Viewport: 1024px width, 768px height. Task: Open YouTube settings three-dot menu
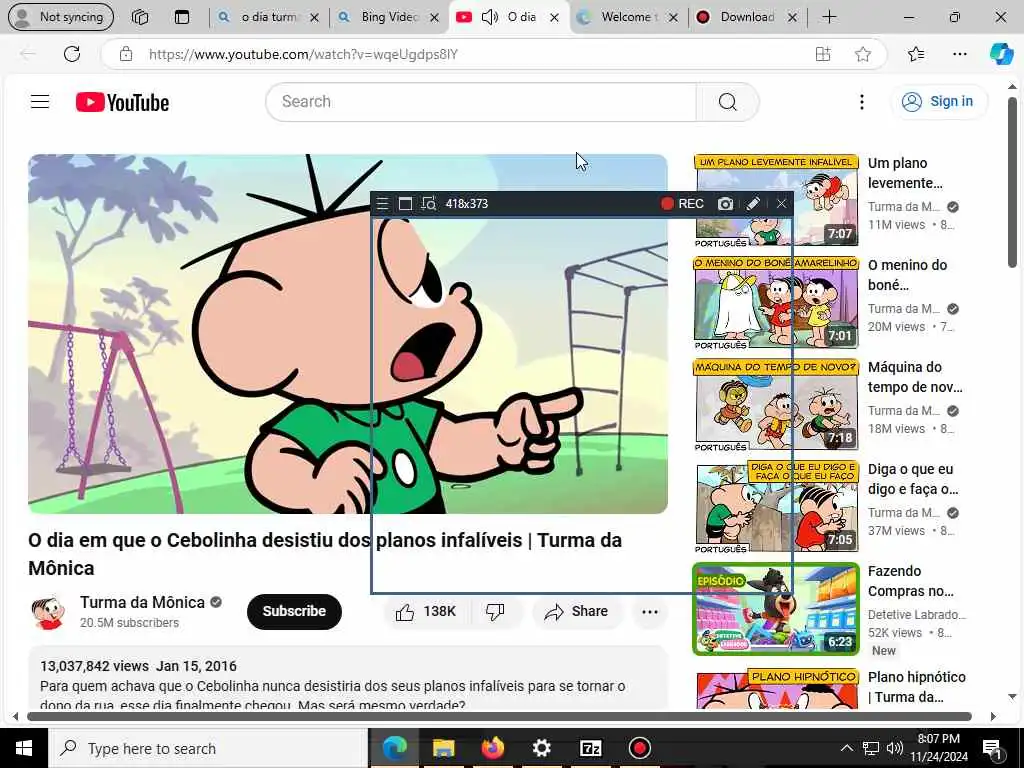861,102
